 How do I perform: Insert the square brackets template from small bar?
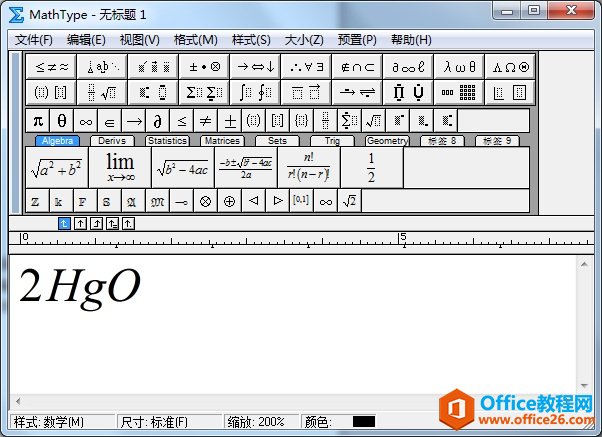[x=277, y=121]
